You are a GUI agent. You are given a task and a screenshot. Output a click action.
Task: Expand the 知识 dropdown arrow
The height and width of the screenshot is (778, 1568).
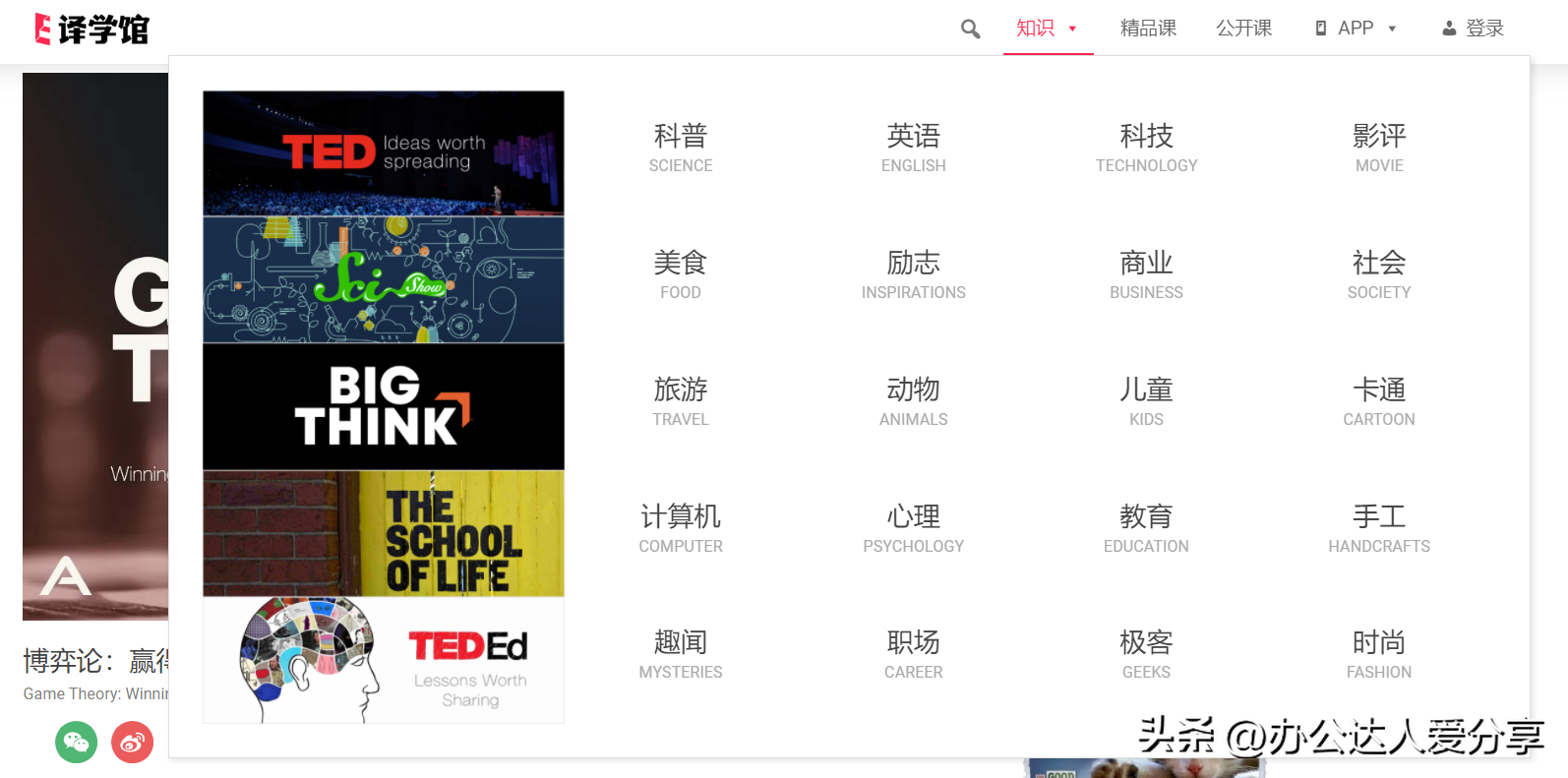[x=1072, y=29]
